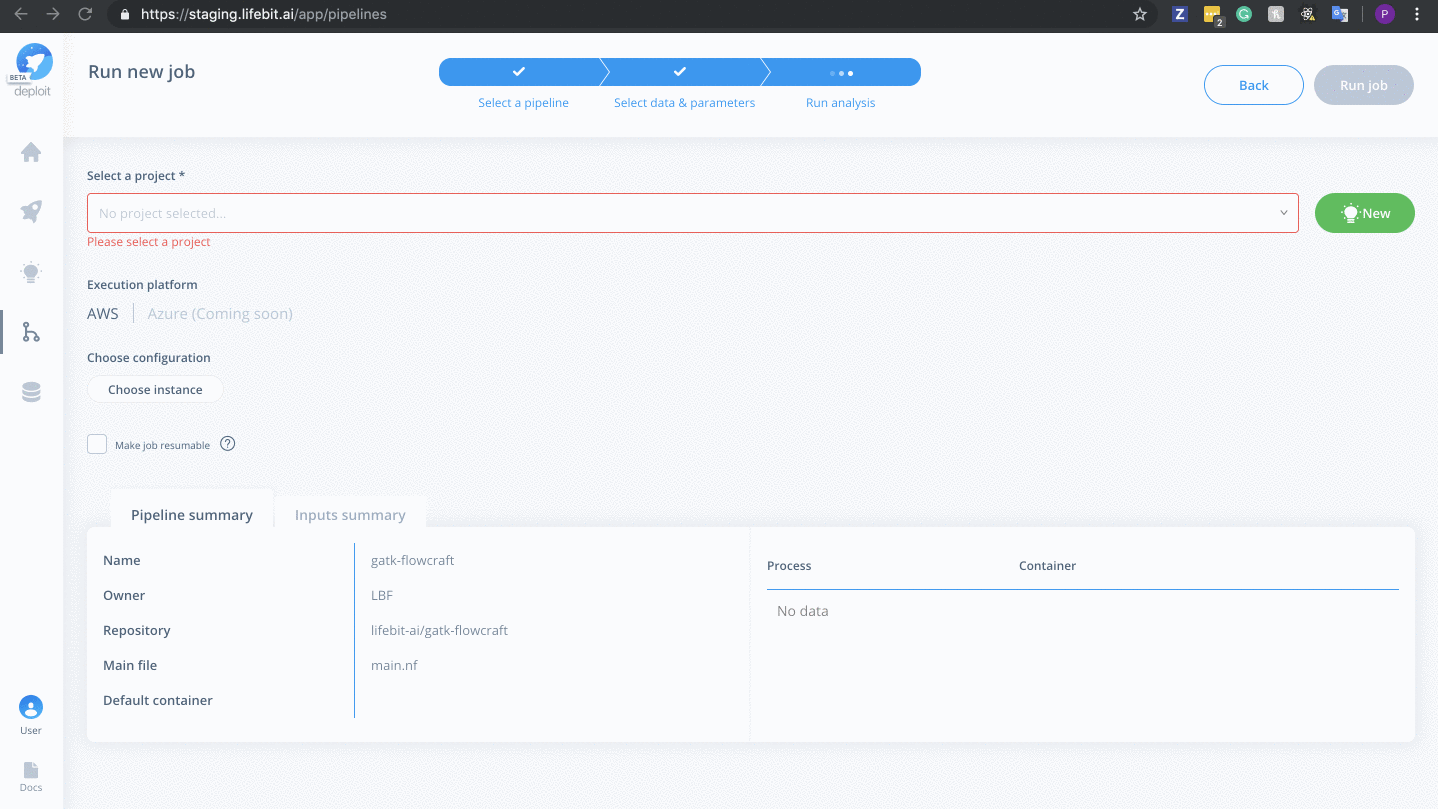The height and width of the screenshot is (809, 1438).
Task: Create a New project with green button
Action: (x=1365, y=213)
